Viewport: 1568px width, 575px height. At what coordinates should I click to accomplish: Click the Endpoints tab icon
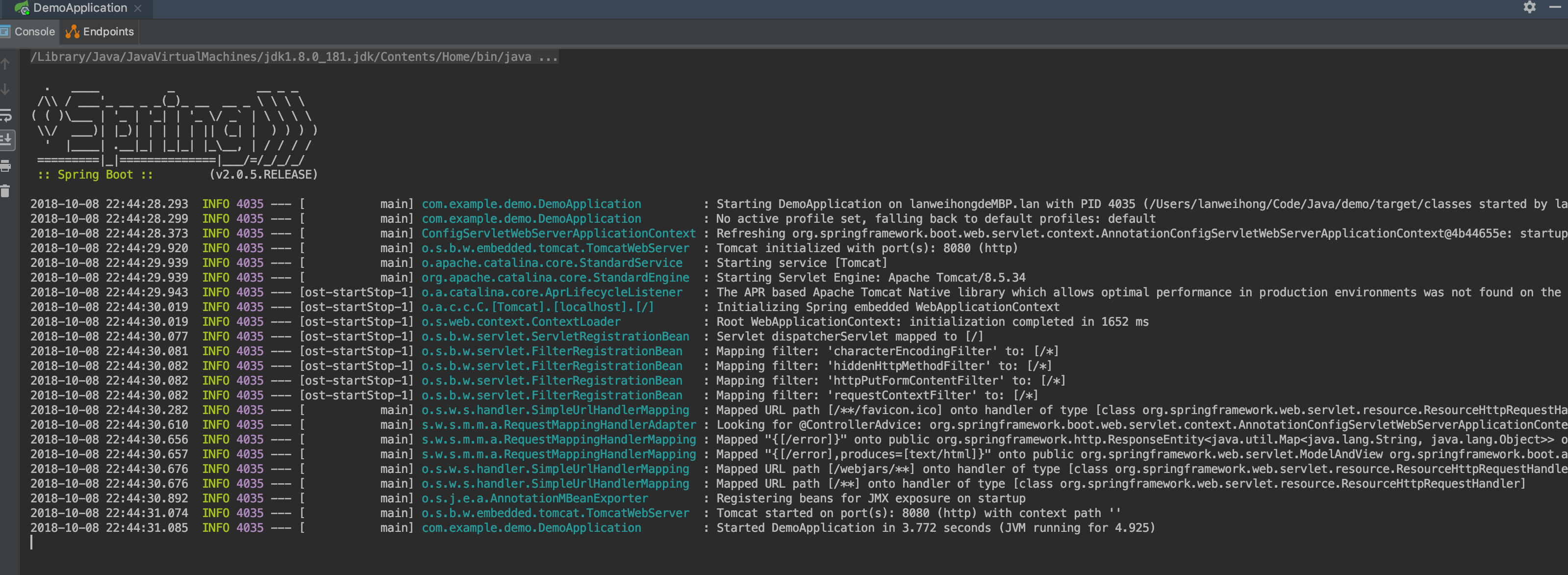pyautogui.click(x=73, y=32)
